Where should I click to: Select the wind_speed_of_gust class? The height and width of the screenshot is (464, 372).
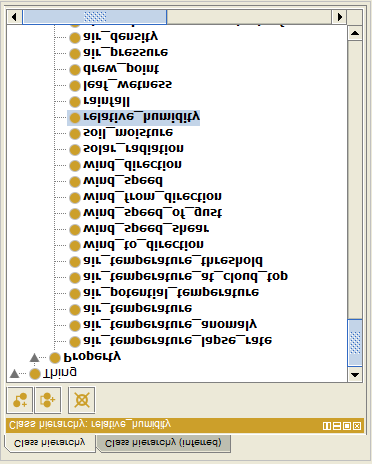tap(145, 213)
